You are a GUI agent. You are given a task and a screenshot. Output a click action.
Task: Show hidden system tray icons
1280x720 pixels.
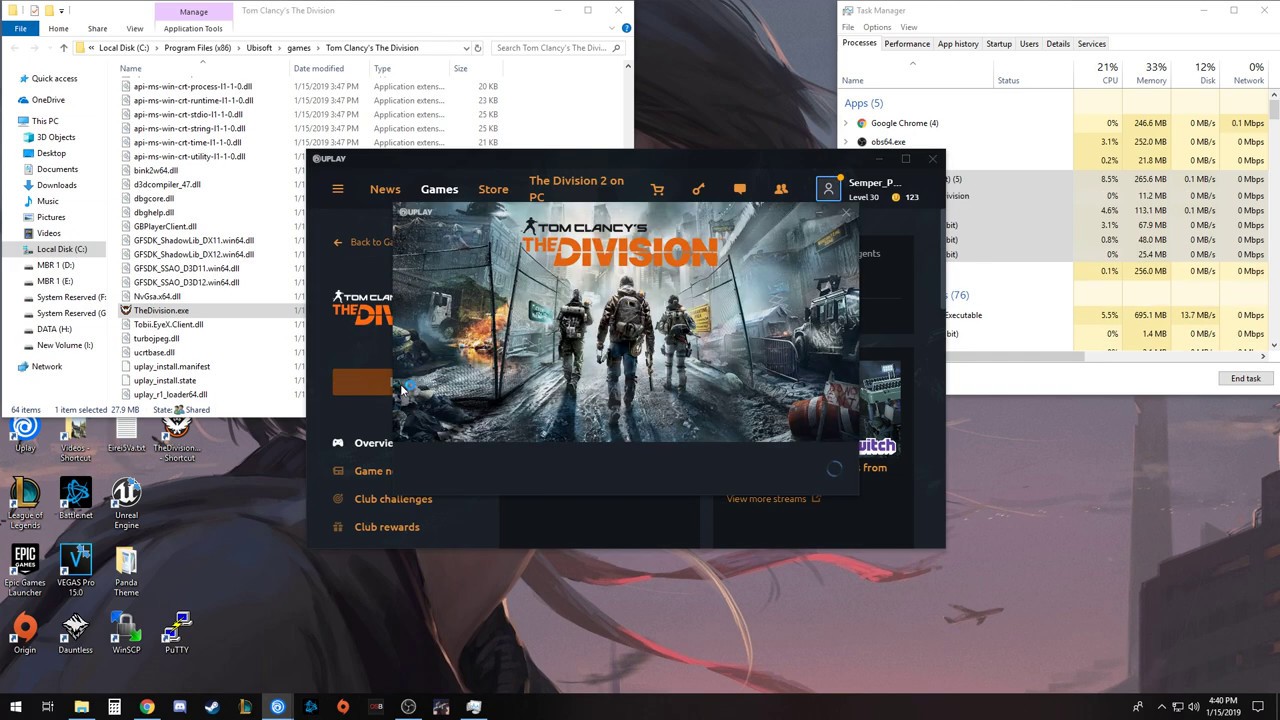pos(1161,707)
